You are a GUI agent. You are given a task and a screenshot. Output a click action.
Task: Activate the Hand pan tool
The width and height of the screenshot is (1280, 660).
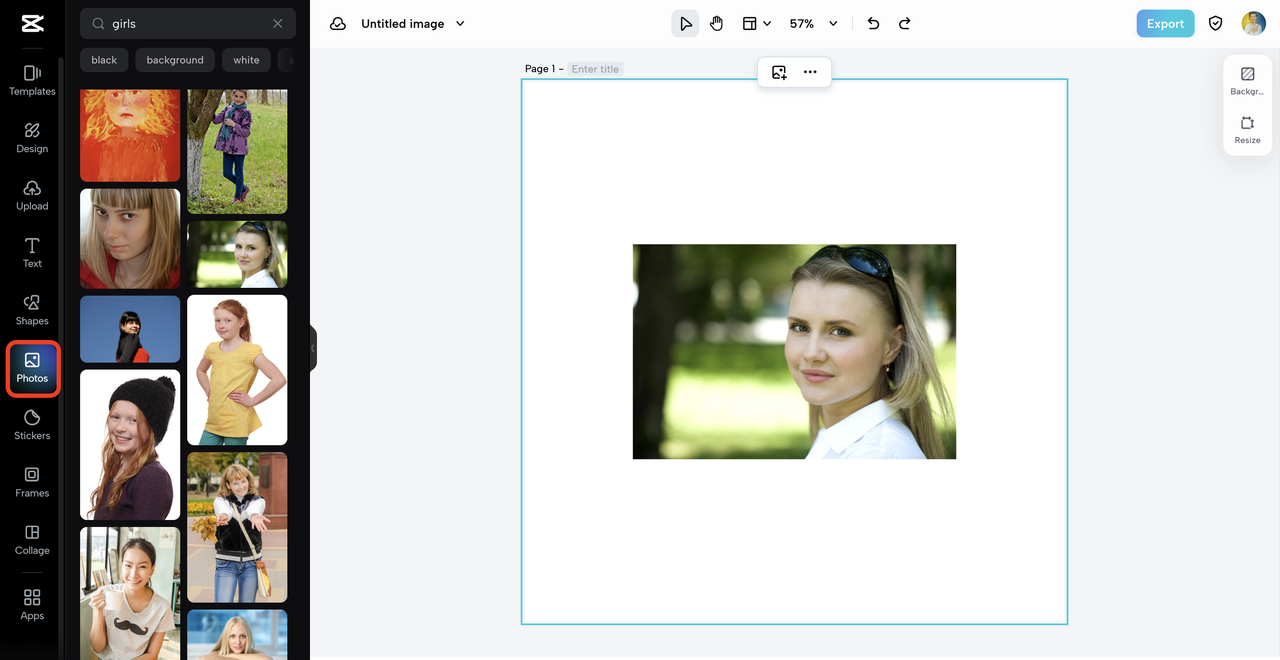[716, 23]
